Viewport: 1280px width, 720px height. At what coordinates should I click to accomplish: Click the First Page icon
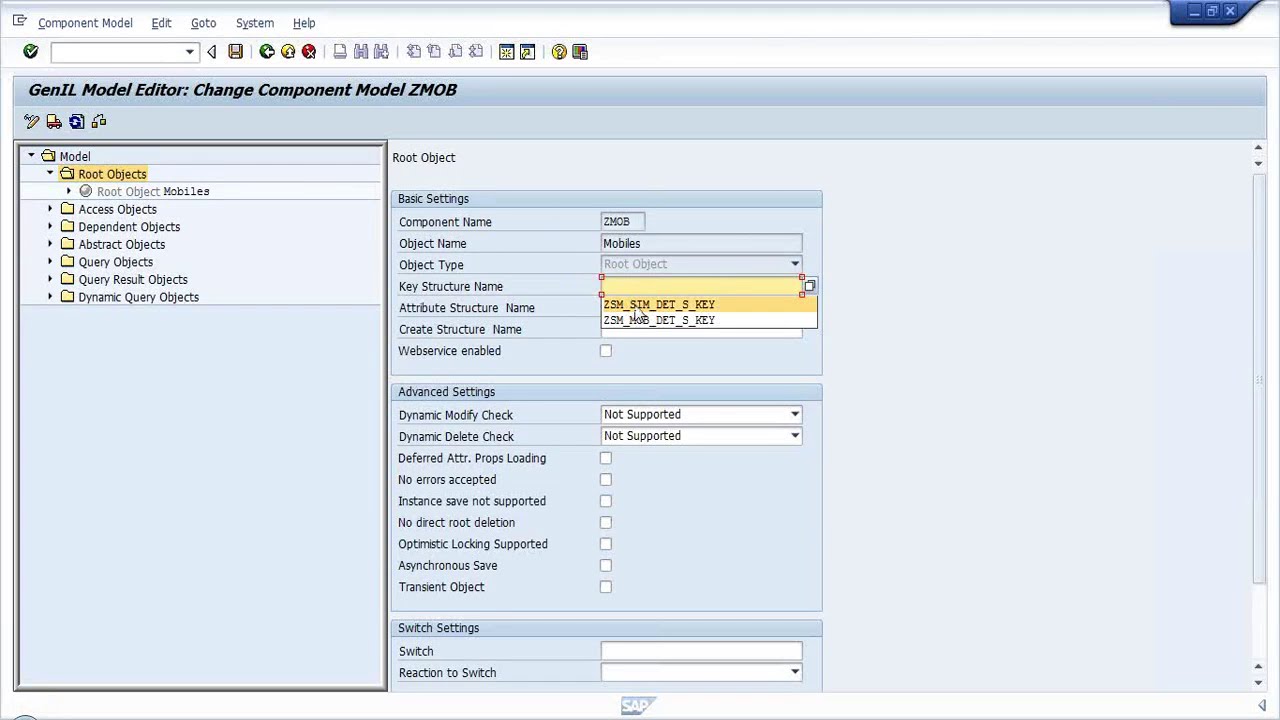tap(413, 51)
